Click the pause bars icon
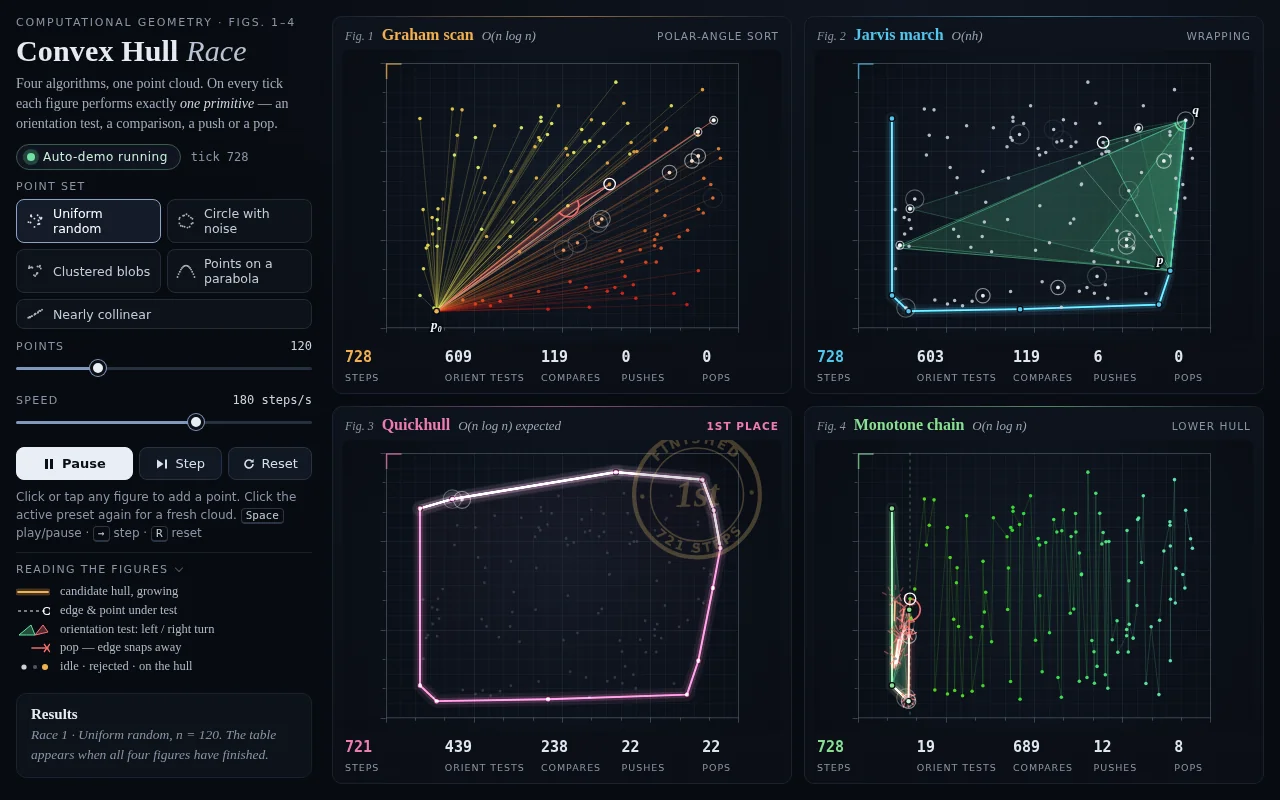This screenshot has height=800, width=1280. click(49, 464)
